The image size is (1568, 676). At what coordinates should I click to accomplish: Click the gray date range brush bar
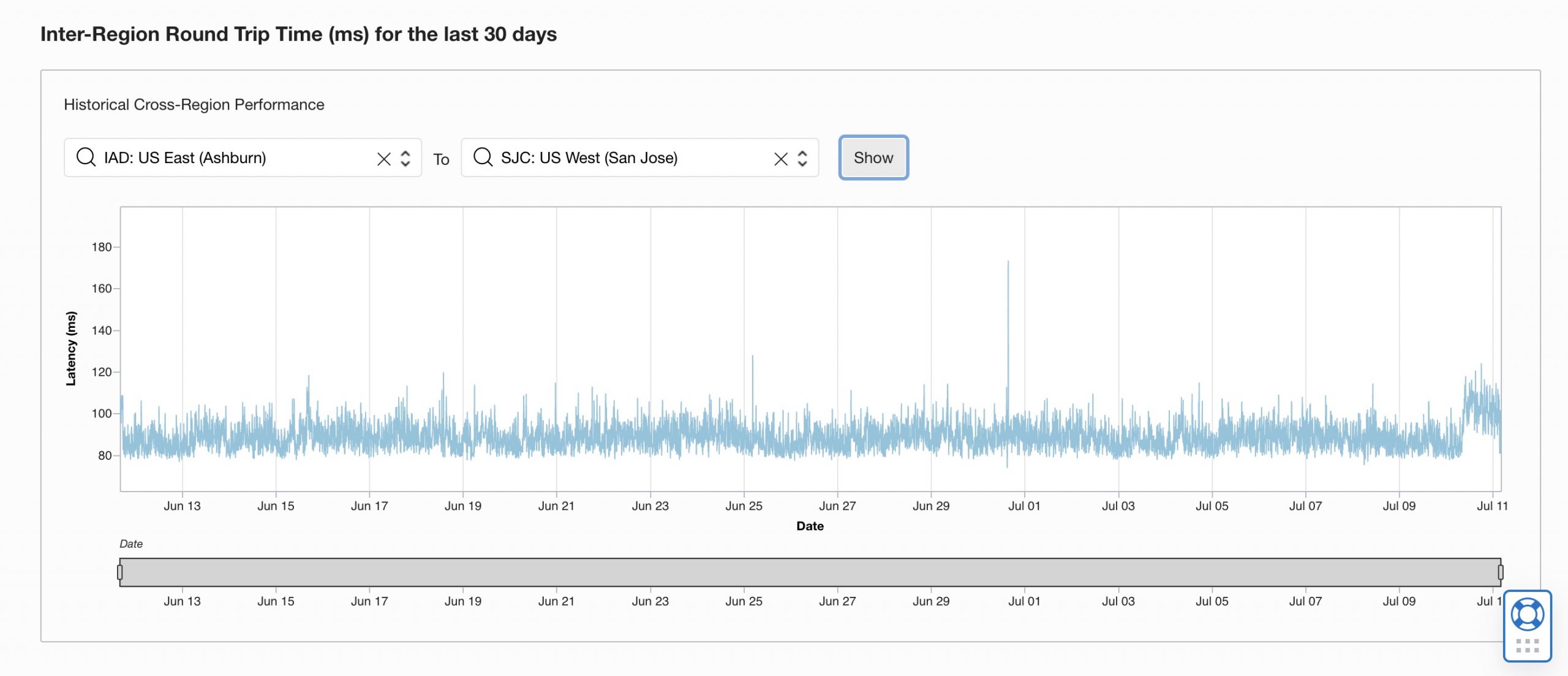810,572
